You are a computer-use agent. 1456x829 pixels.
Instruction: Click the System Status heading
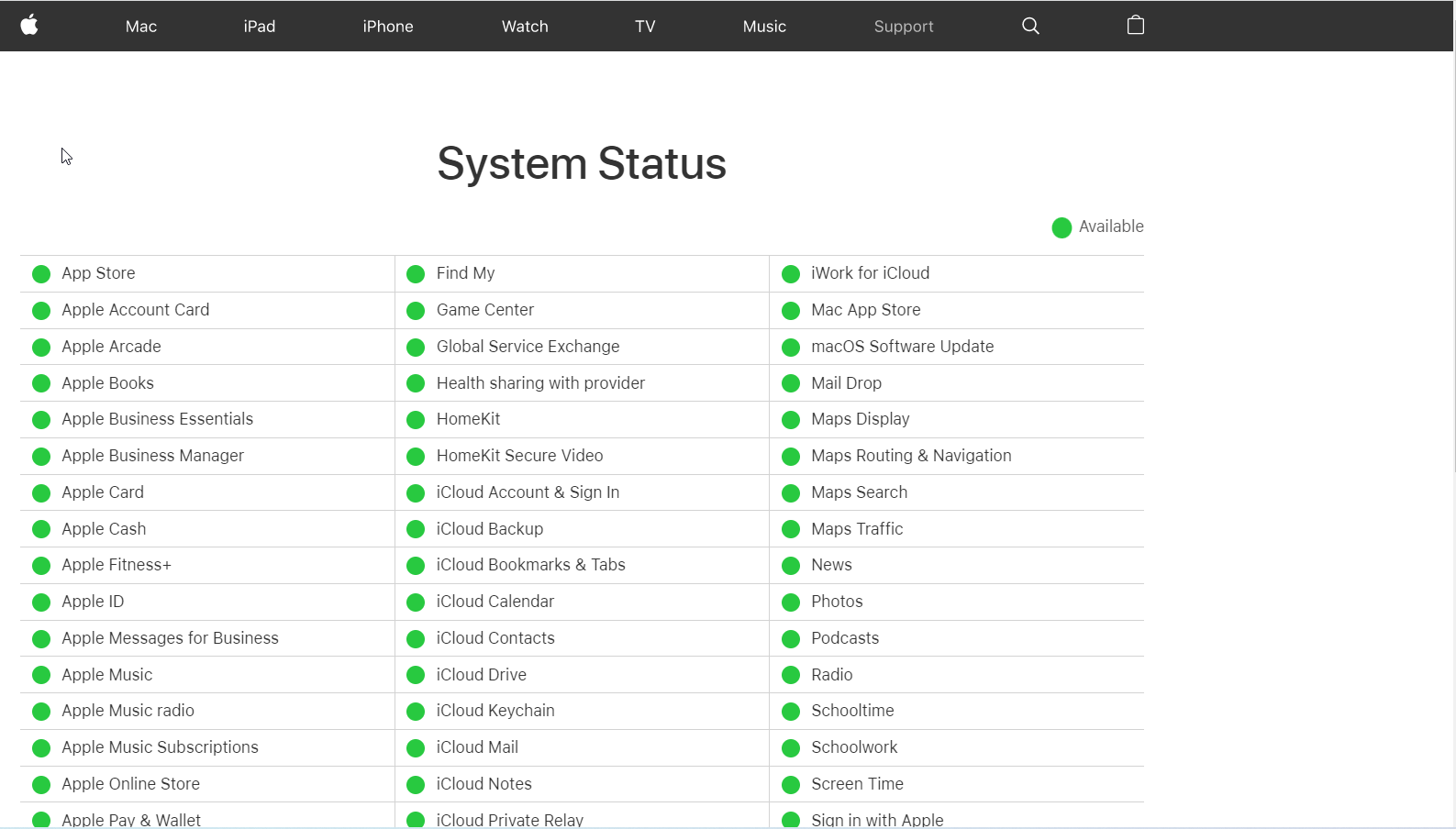click(x=582, y=164)
